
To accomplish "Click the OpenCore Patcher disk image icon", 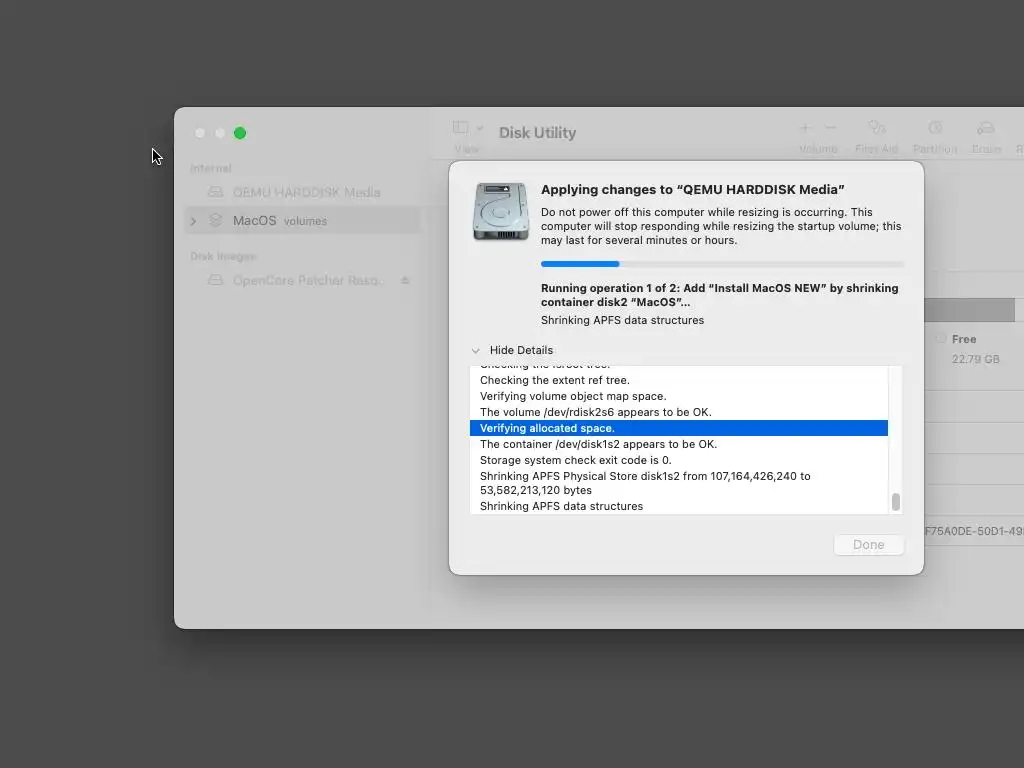I will pos(216,280).
